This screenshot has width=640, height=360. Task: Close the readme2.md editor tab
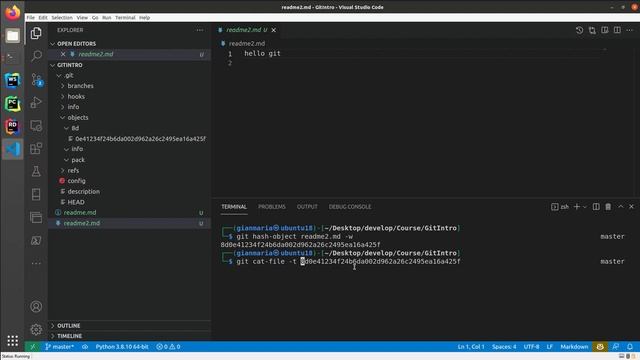pos(274,30)
